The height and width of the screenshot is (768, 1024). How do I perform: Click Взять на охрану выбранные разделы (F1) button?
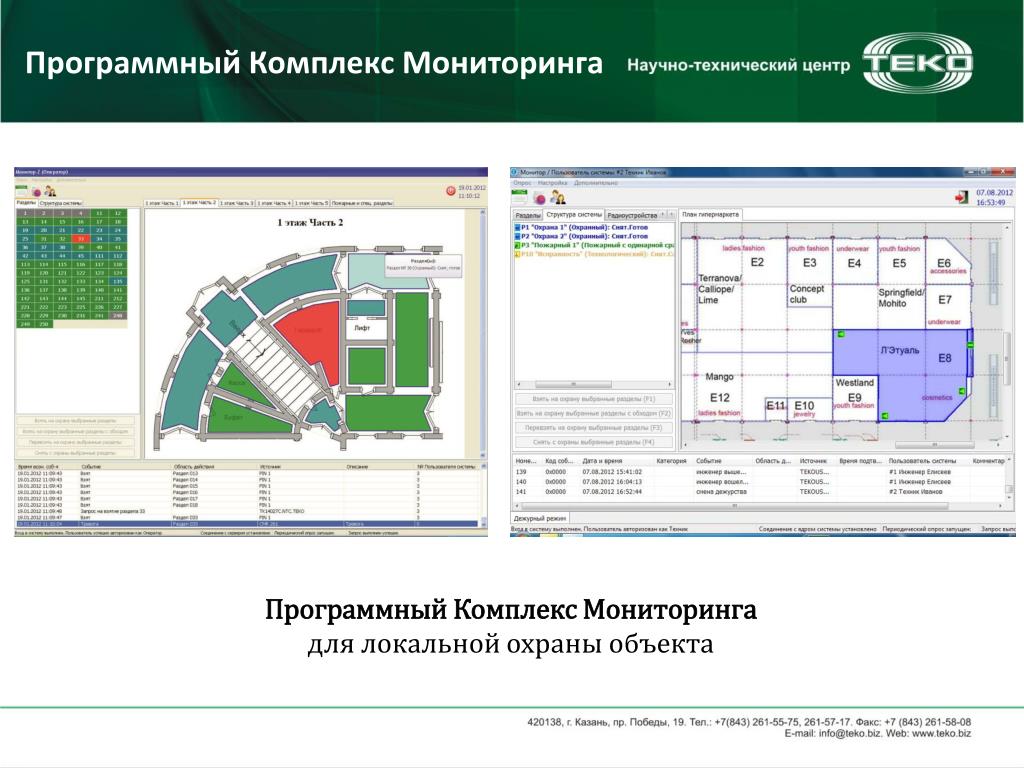(x=594, y=398)
